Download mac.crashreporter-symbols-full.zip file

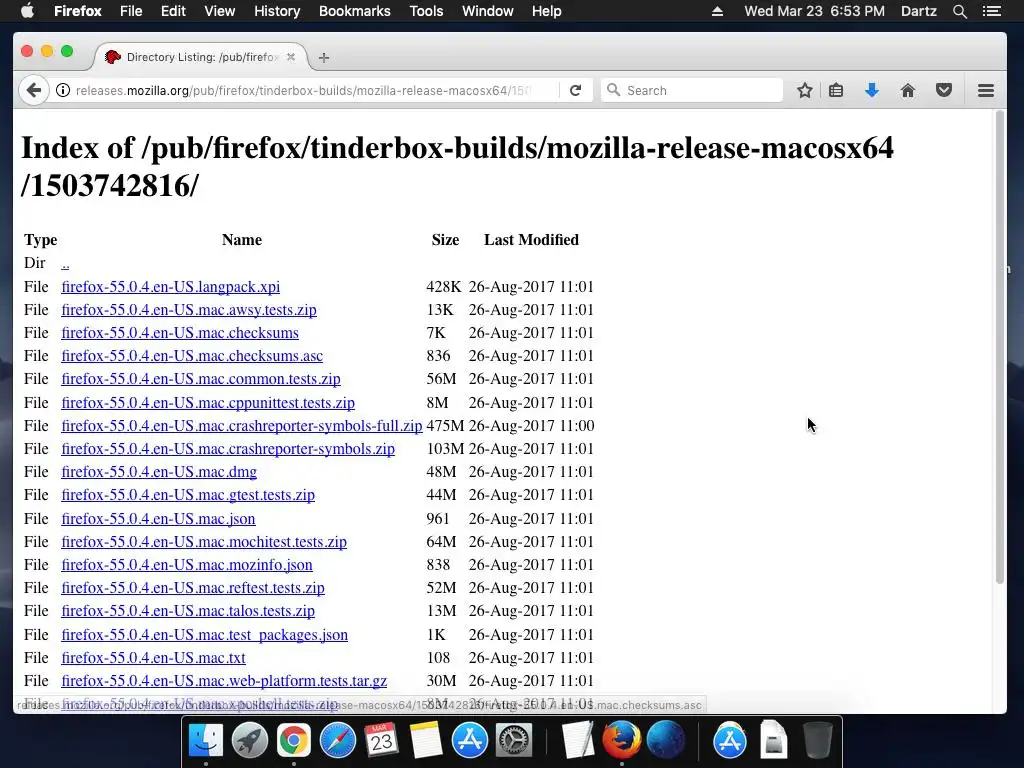tap(242, 426)
